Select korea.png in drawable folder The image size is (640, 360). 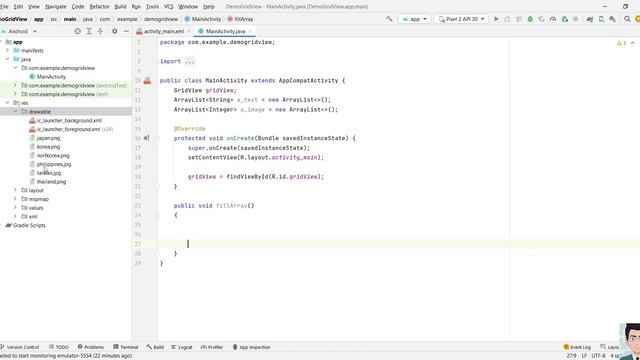pyautogui.click(x=48, y=147)
